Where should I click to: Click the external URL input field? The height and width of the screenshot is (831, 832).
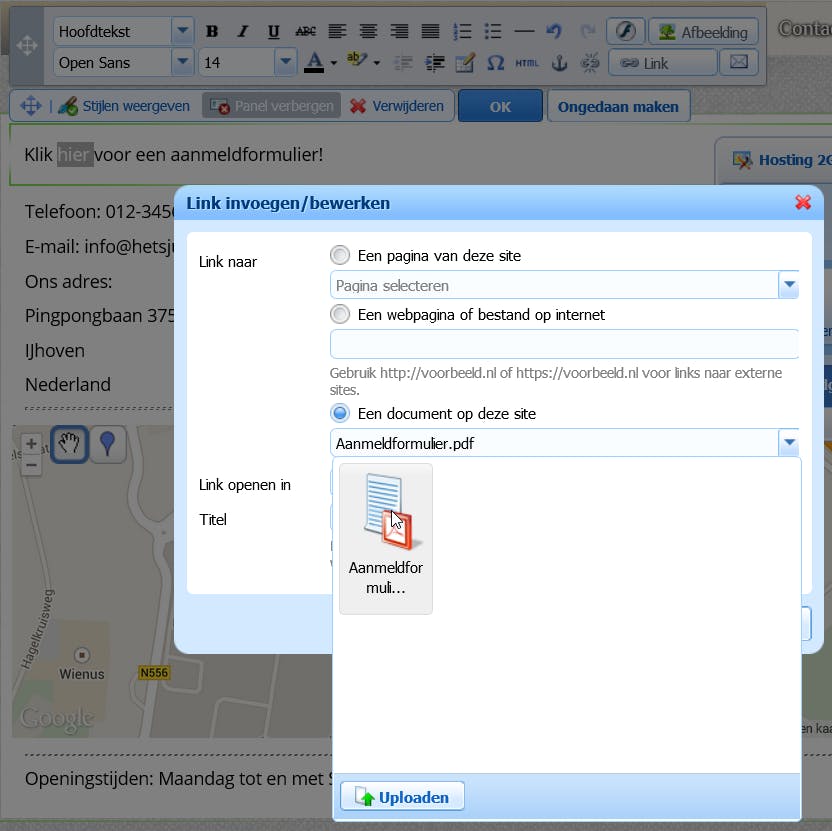pos(564,344)
